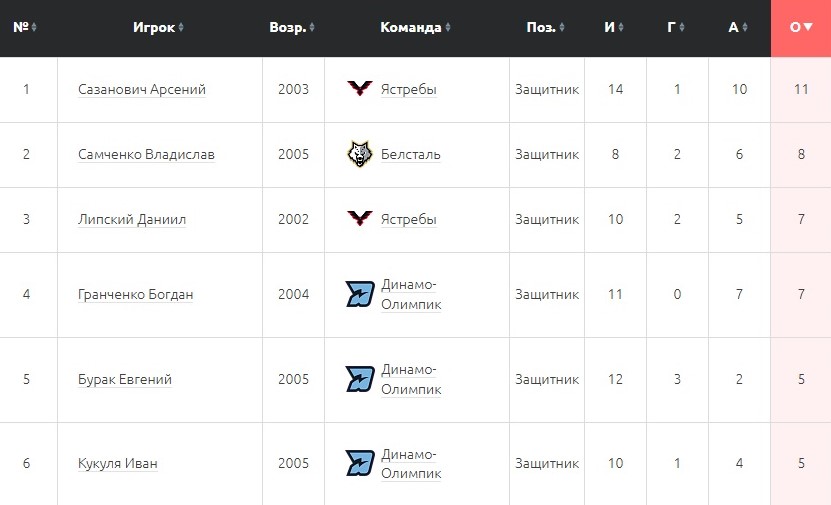The height and width of the screenshot is (505, 831).
Task: Open Бурак Евгений player link
Action: pyautogui.click(x=125, y=379)
